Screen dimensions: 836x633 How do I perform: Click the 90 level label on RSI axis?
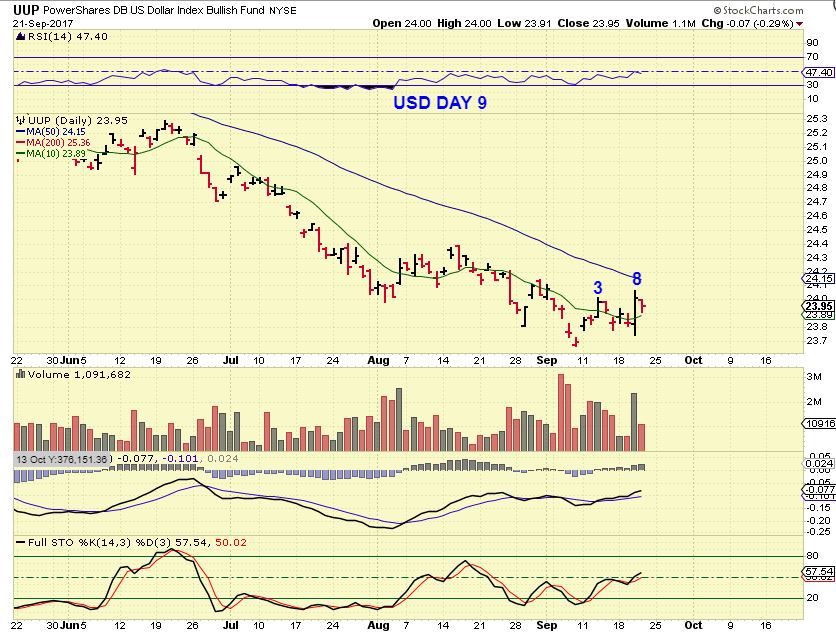pos(813,43)
